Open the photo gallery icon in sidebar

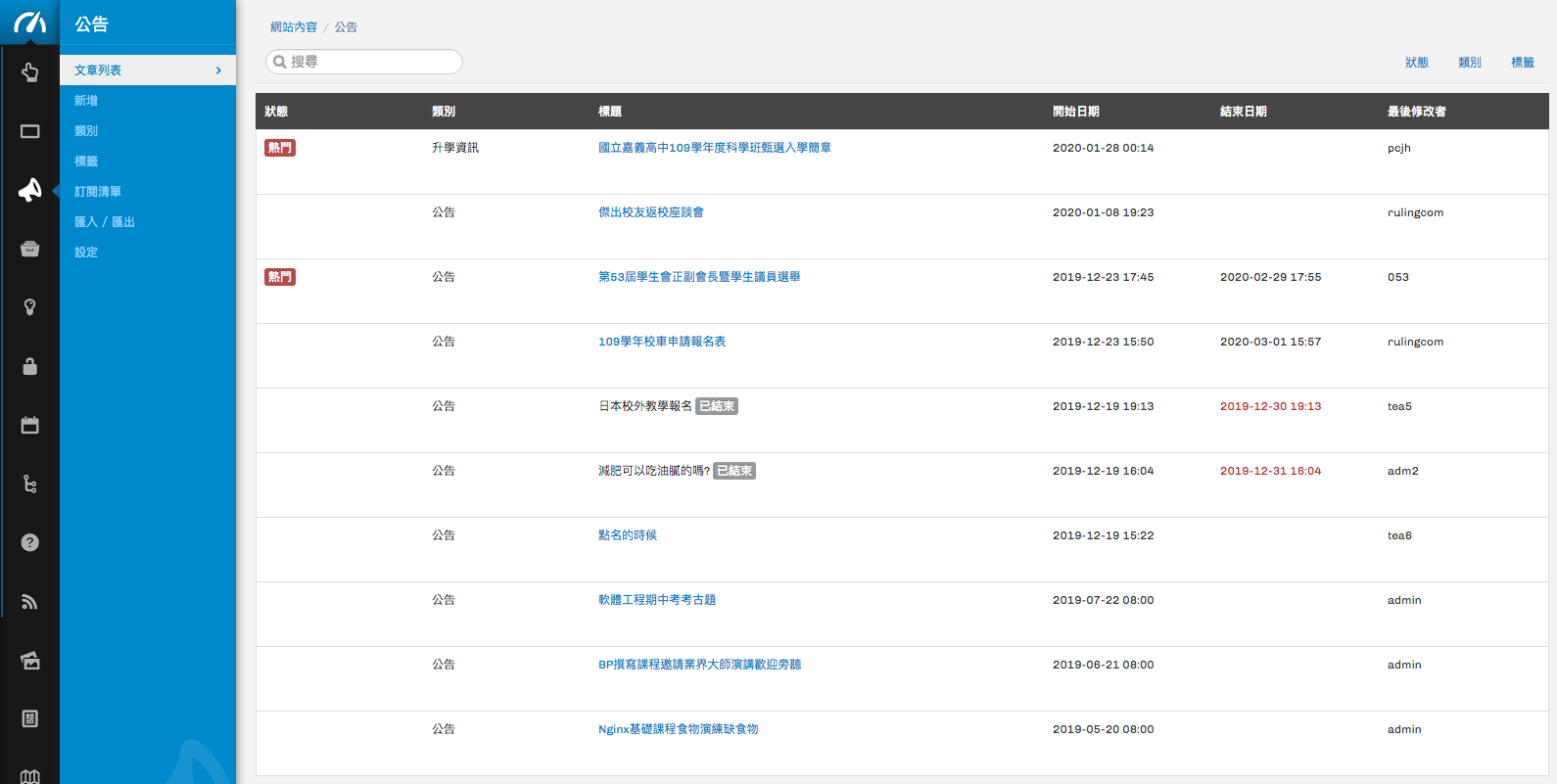(29, 661)
